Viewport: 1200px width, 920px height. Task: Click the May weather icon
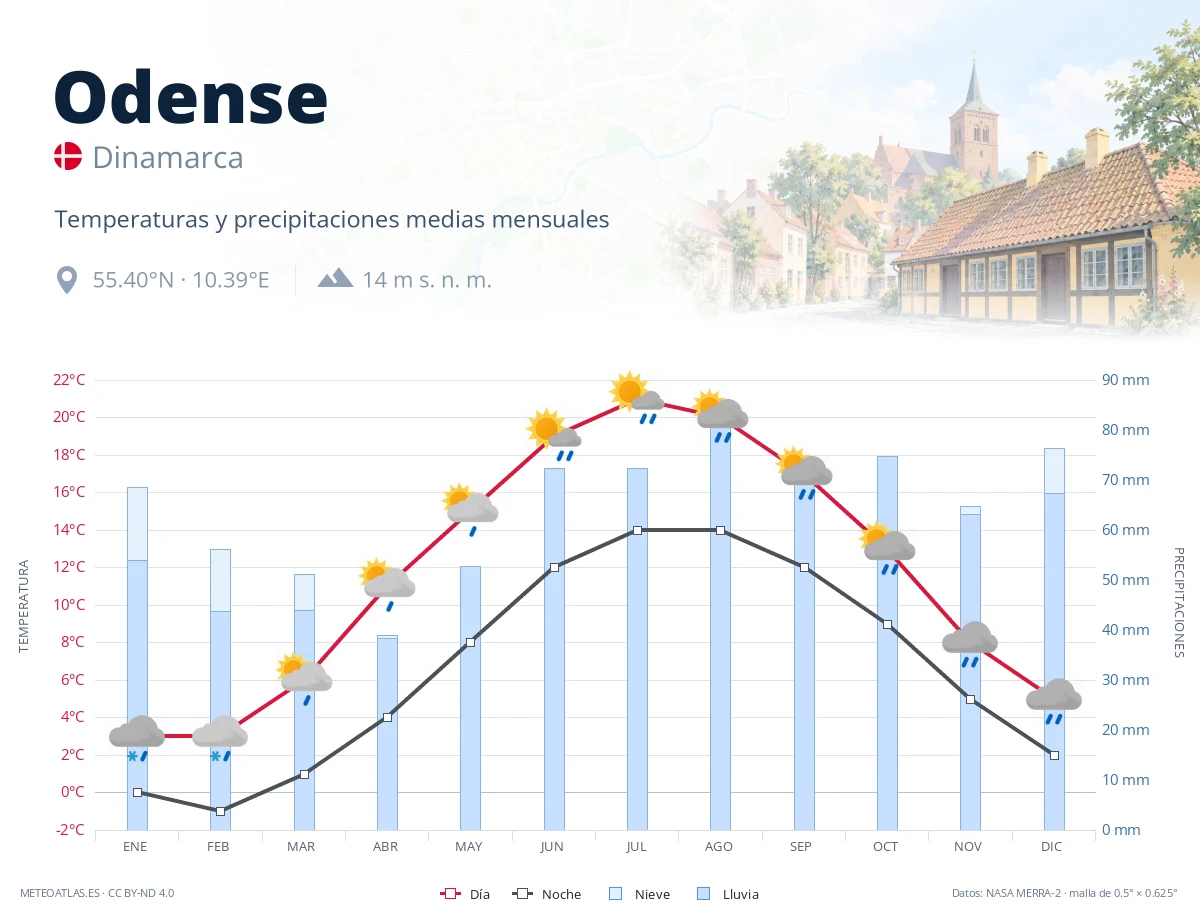pyautogui.click(x=470, y=510)
